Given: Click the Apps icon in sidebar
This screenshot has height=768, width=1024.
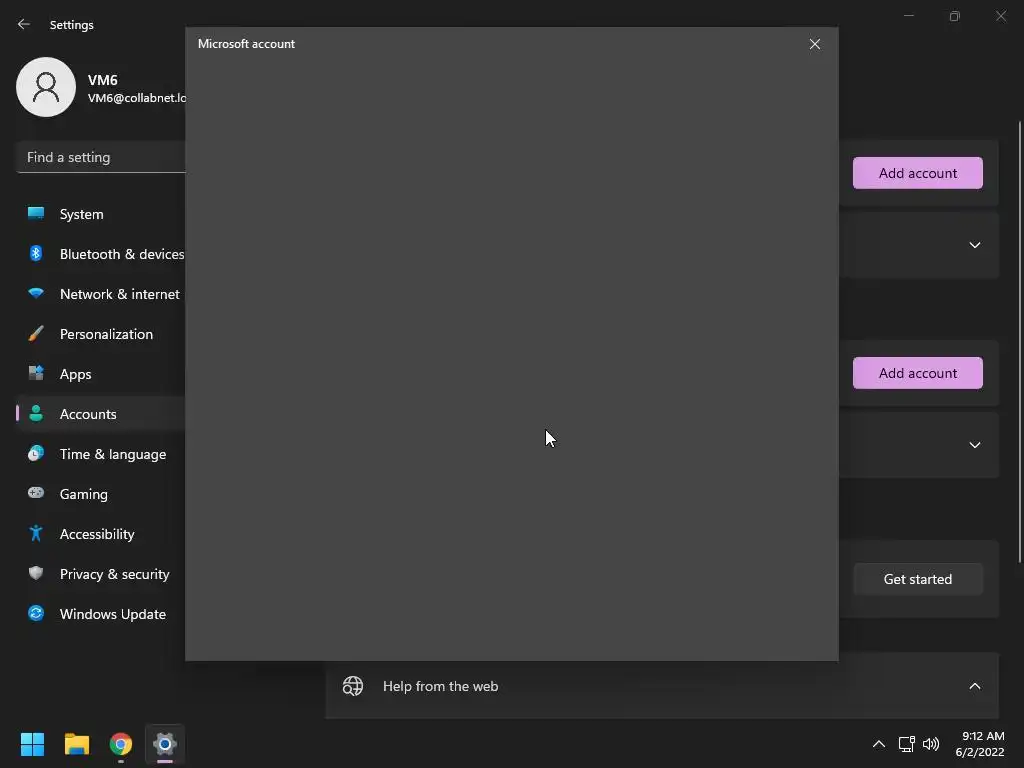Looking at the screenshot, I should point(36,373).
